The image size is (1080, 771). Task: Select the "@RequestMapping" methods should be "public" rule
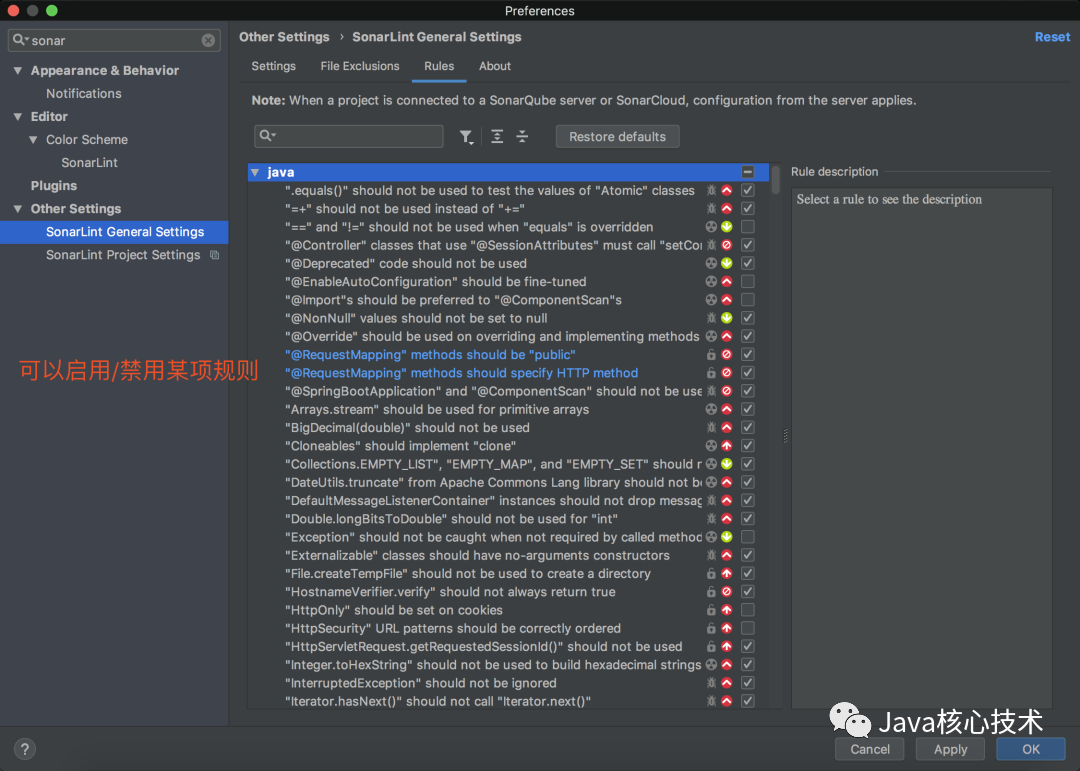(430, 355)
